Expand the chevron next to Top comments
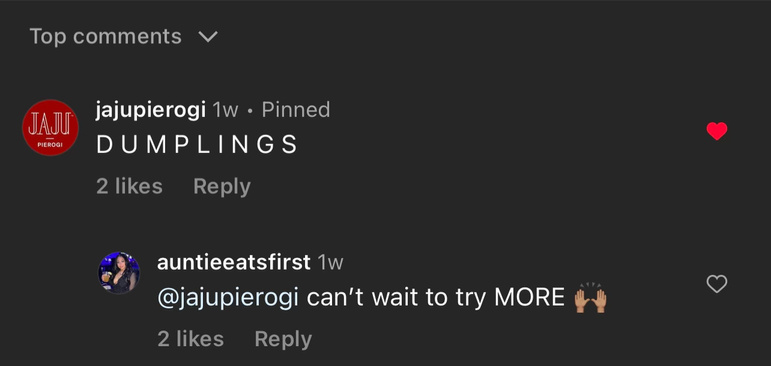 pyautogui.click(x=208, y=37)
